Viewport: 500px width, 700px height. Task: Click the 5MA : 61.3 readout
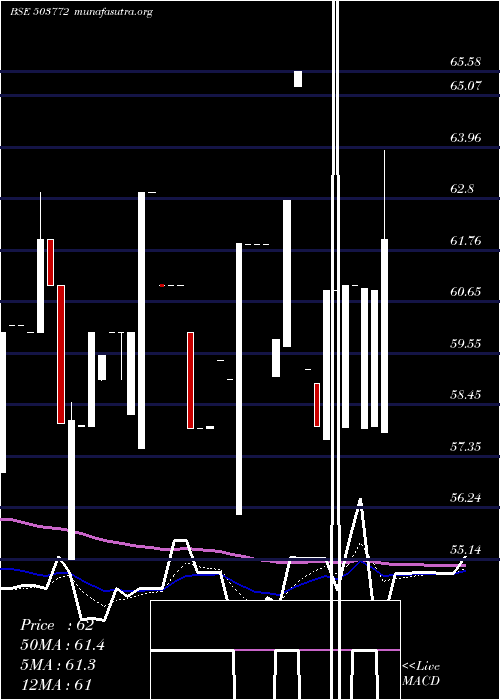pos(58,665)
